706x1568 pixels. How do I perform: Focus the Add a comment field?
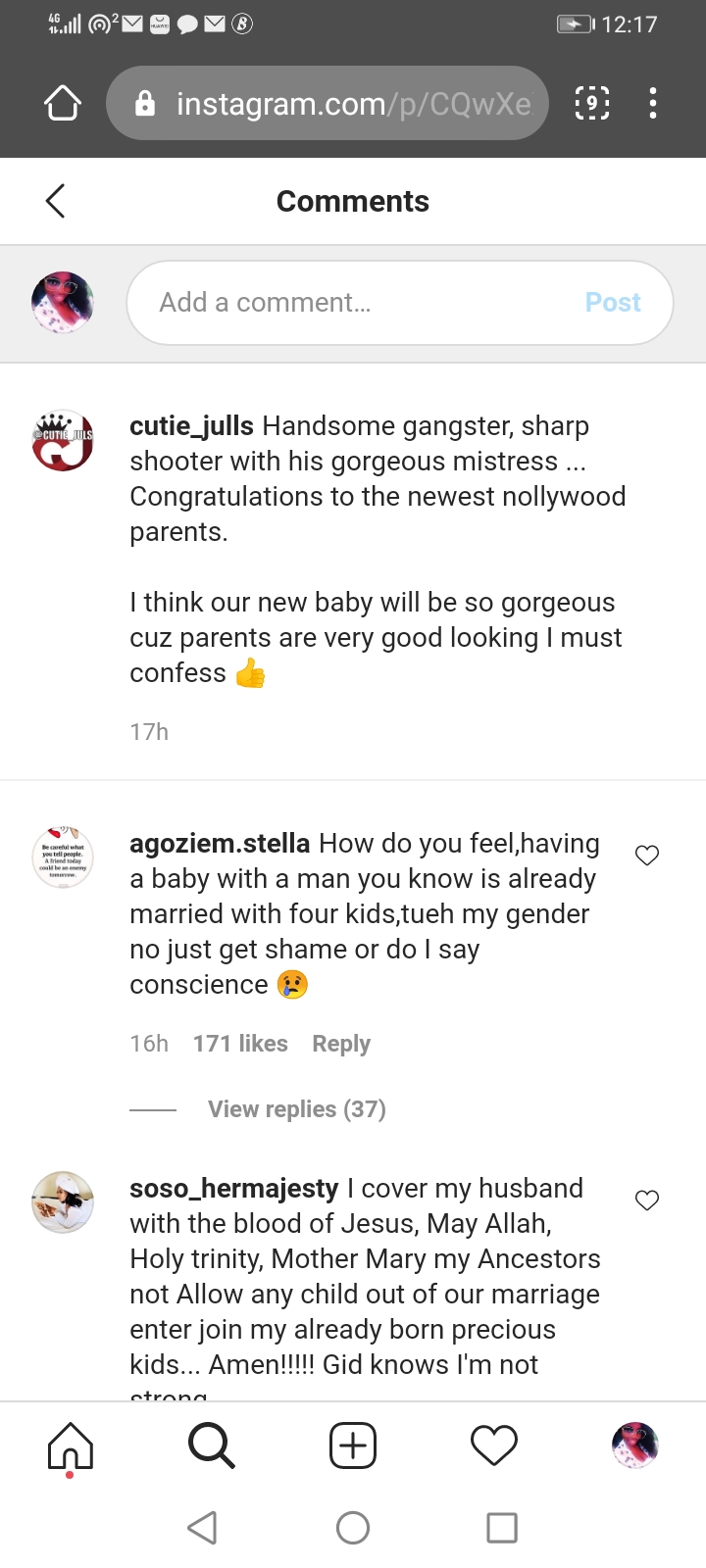(x=353, y=303)
